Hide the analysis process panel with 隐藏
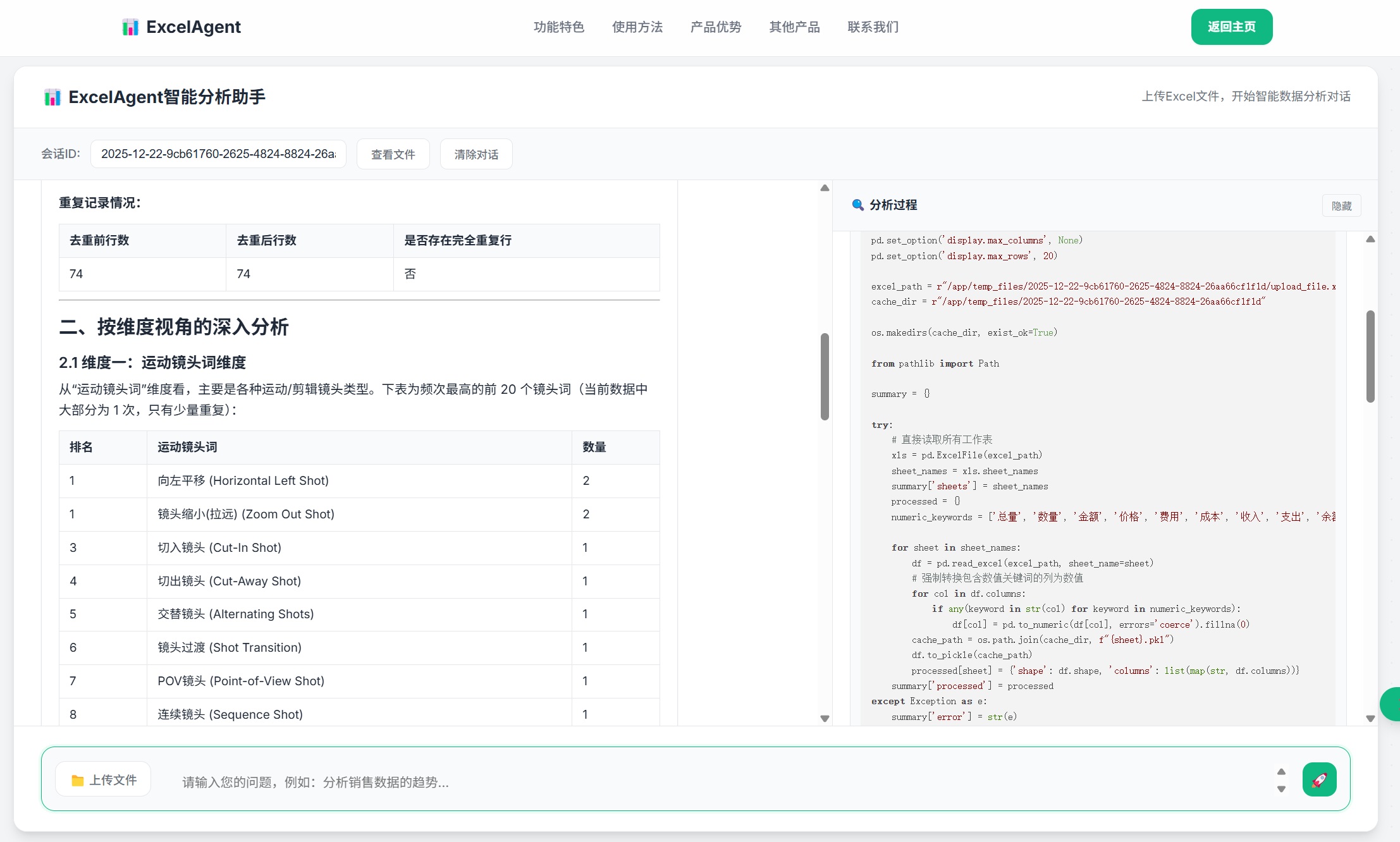Screen dimensions: 1400x842 coord(1341,205)
